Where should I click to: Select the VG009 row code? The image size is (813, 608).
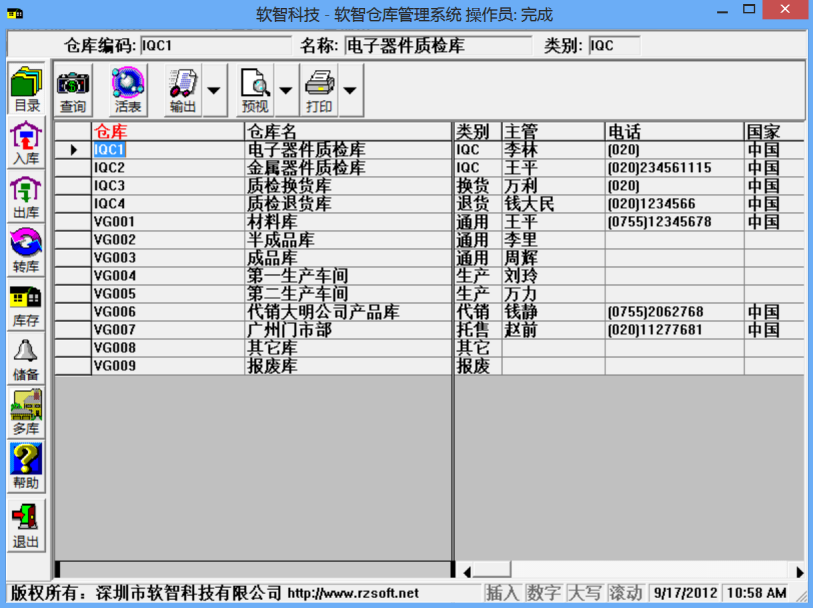click(x=167, y=366)
